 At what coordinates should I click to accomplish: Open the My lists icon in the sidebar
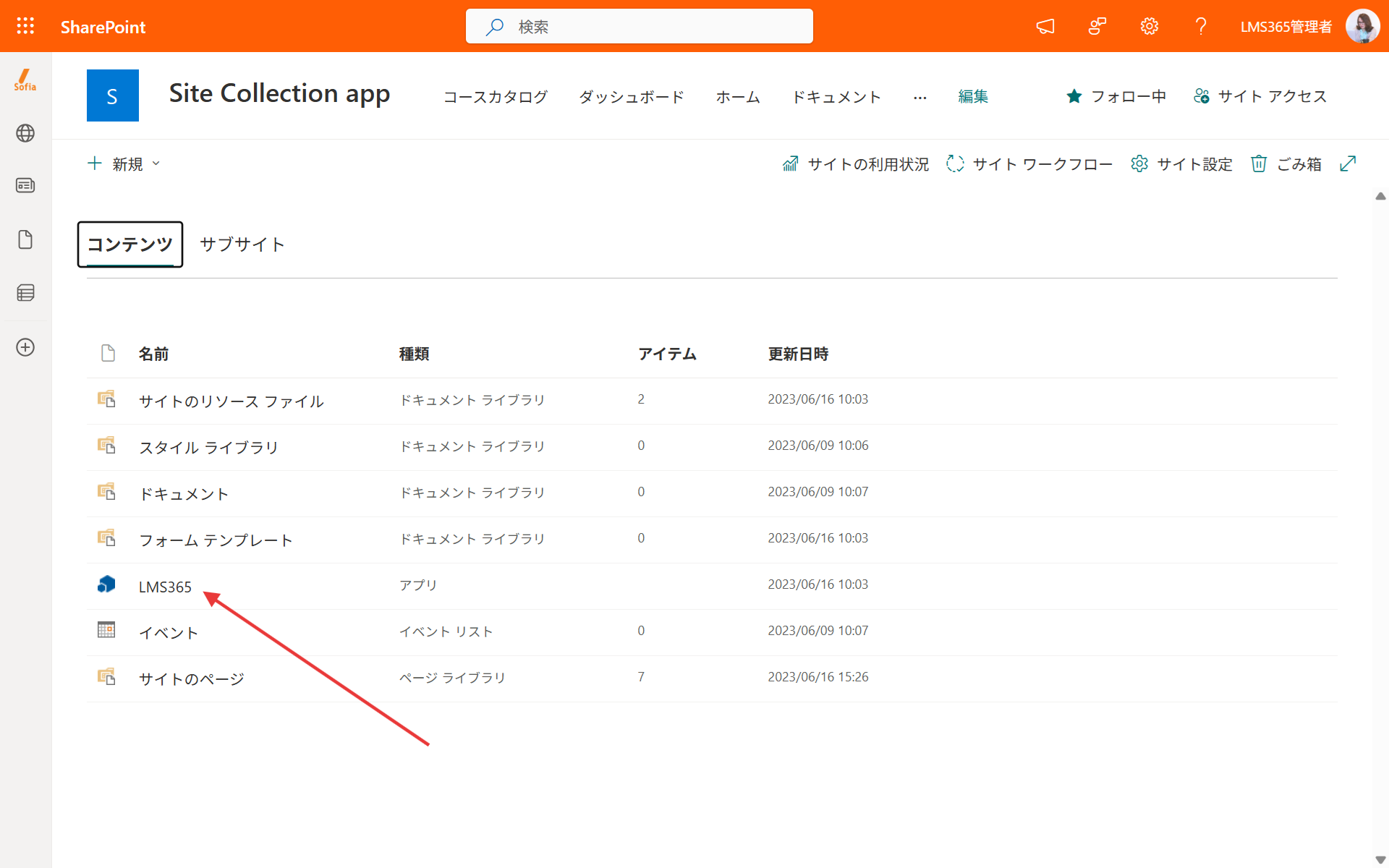(x=25, y=293)
